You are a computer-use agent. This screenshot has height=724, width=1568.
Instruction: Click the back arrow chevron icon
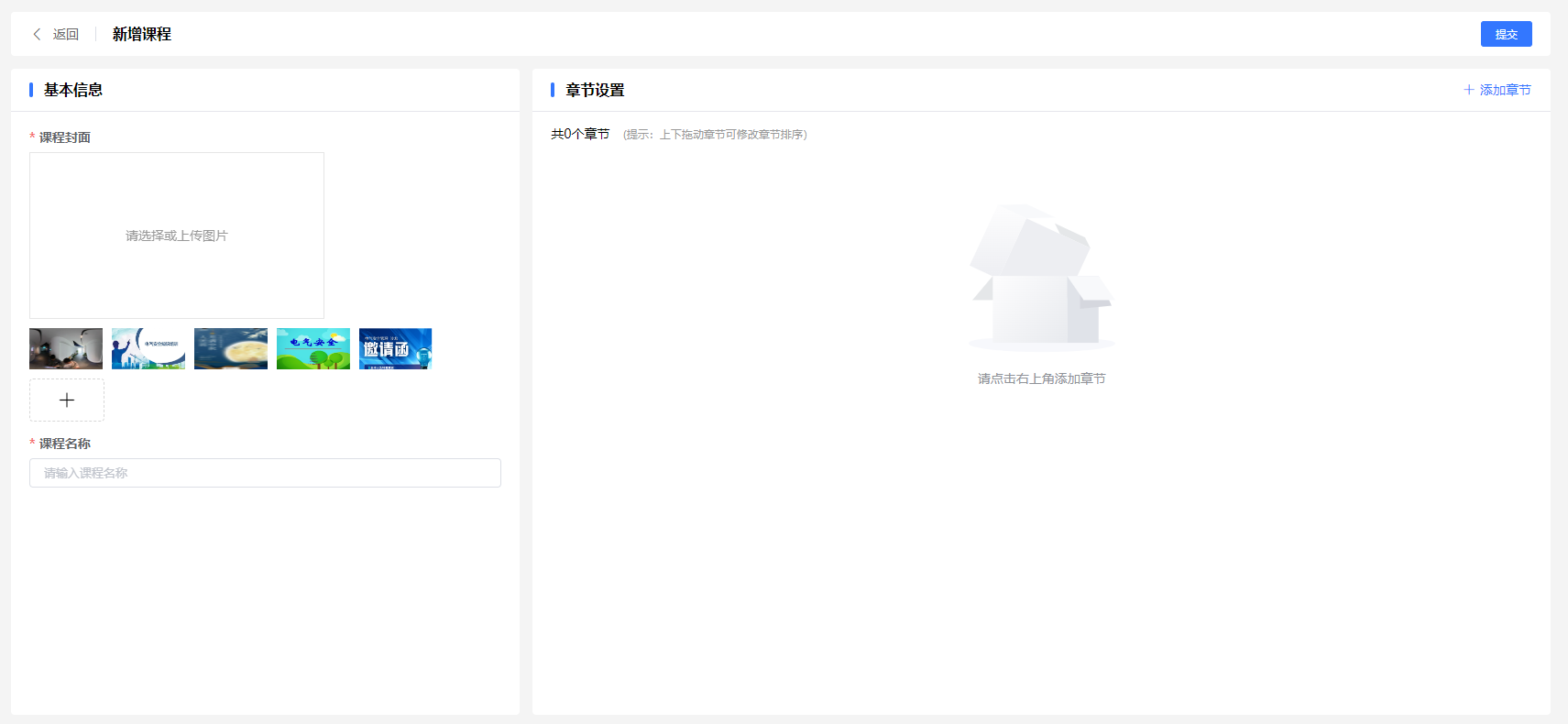[37, 34]
